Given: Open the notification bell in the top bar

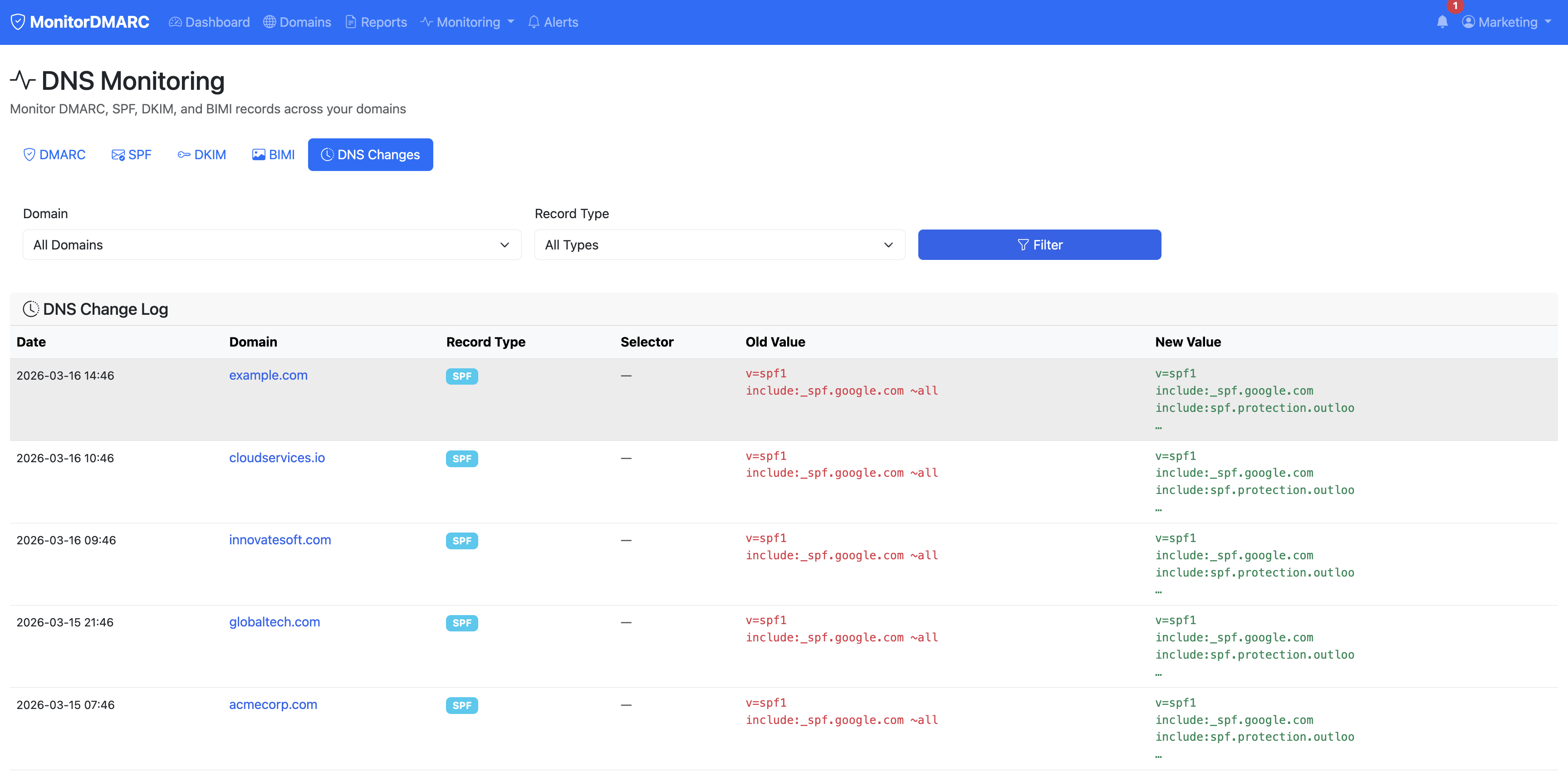Looking at the screenshot, I should click(1442, 22).
